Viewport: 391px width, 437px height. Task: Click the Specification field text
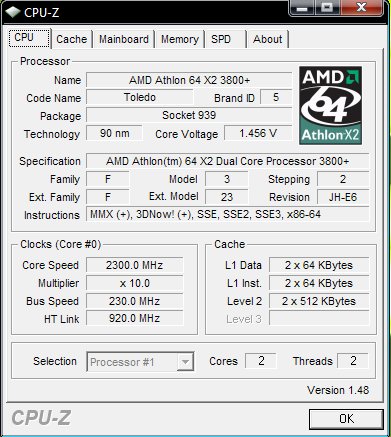point(228,161)
